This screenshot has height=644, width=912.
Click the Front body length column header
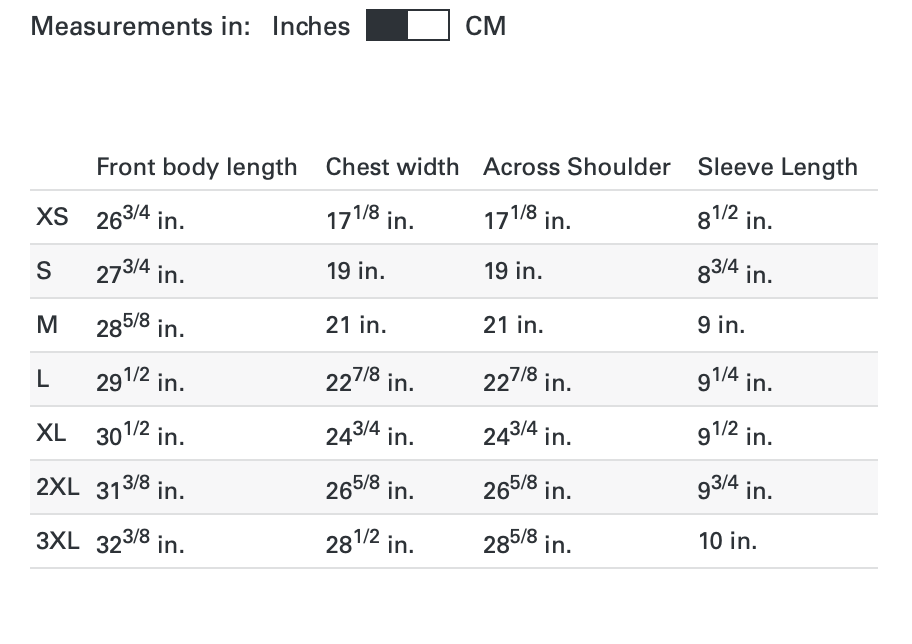click(197, 167)
